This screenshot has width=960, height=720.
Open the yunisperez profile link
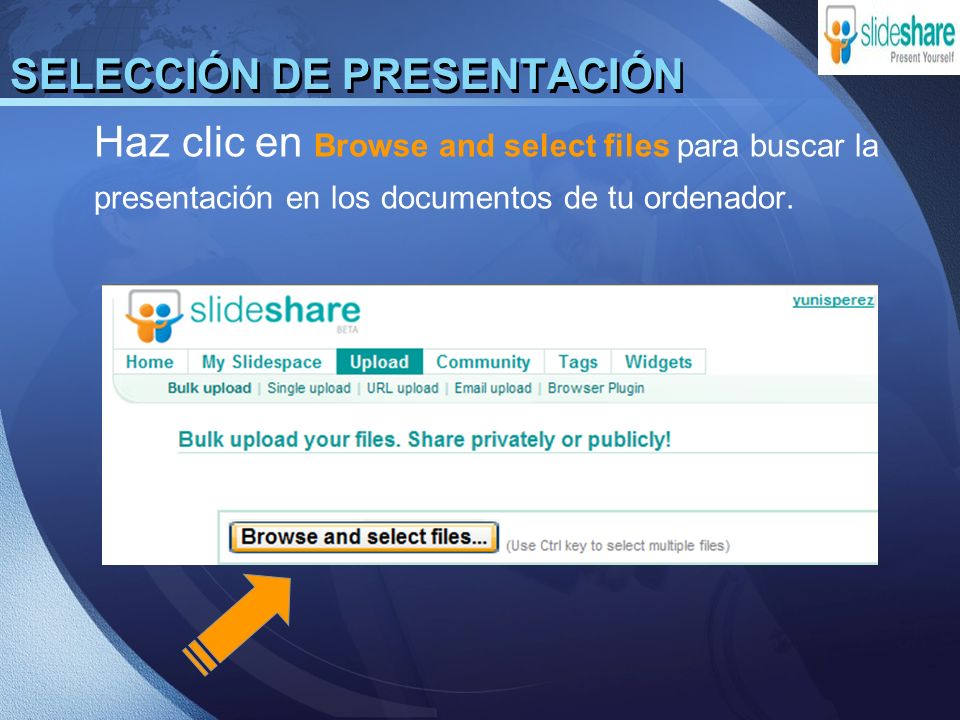tap(833, 300)
